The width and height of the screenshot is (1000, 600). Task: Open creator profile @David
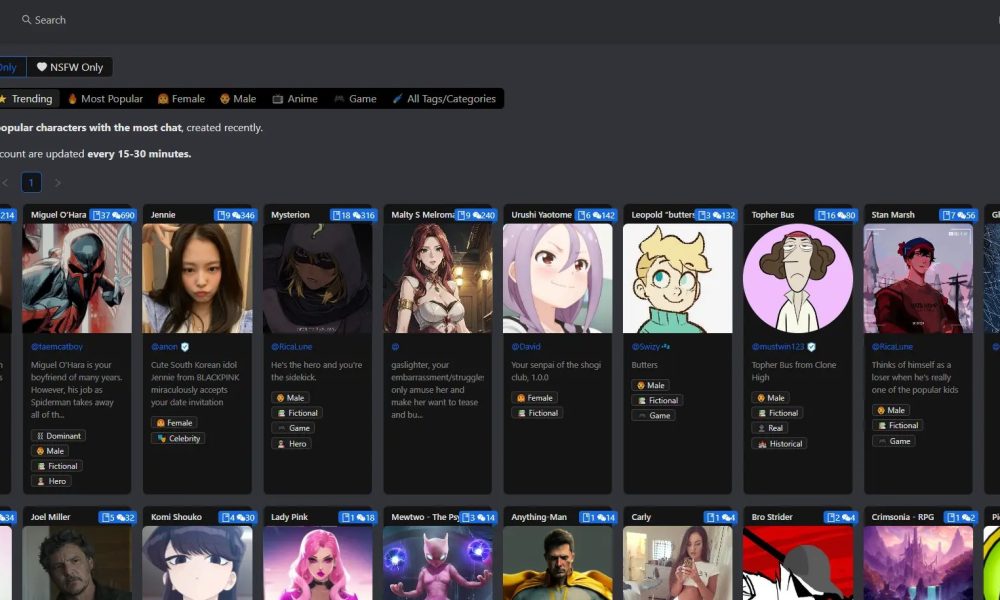tap(526, 347)
